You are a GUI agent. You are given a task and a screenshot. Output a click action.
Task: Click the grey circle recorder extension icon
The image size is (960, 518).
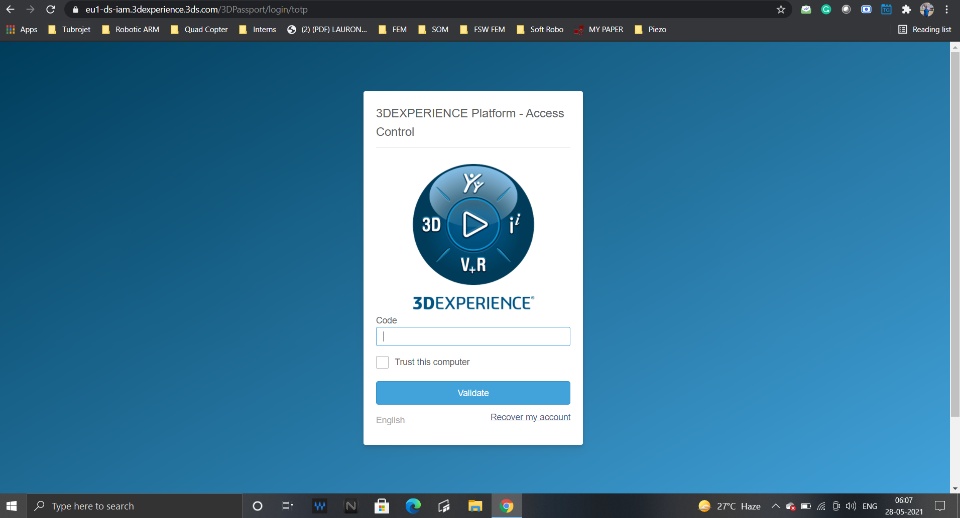(x=846, y=10)
